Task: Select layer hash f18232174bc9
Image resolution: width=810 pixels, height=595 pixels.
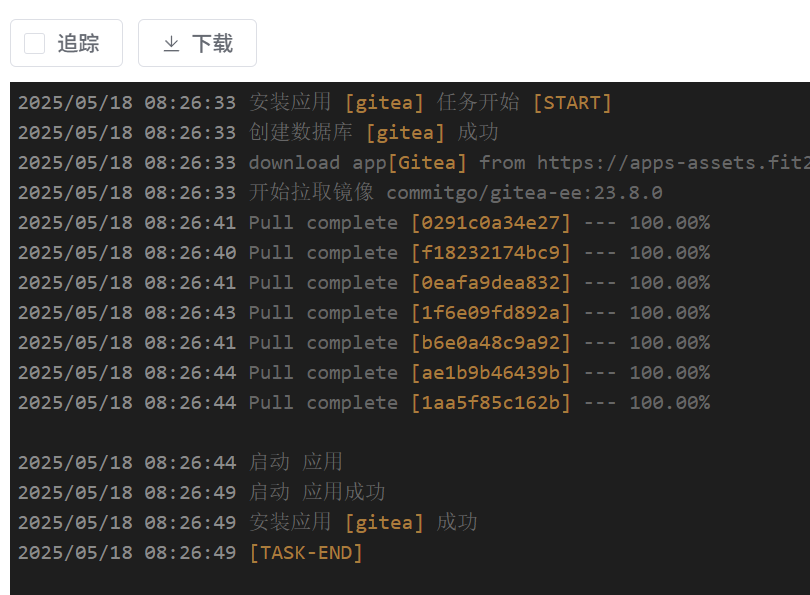Action: click(491, 253)
